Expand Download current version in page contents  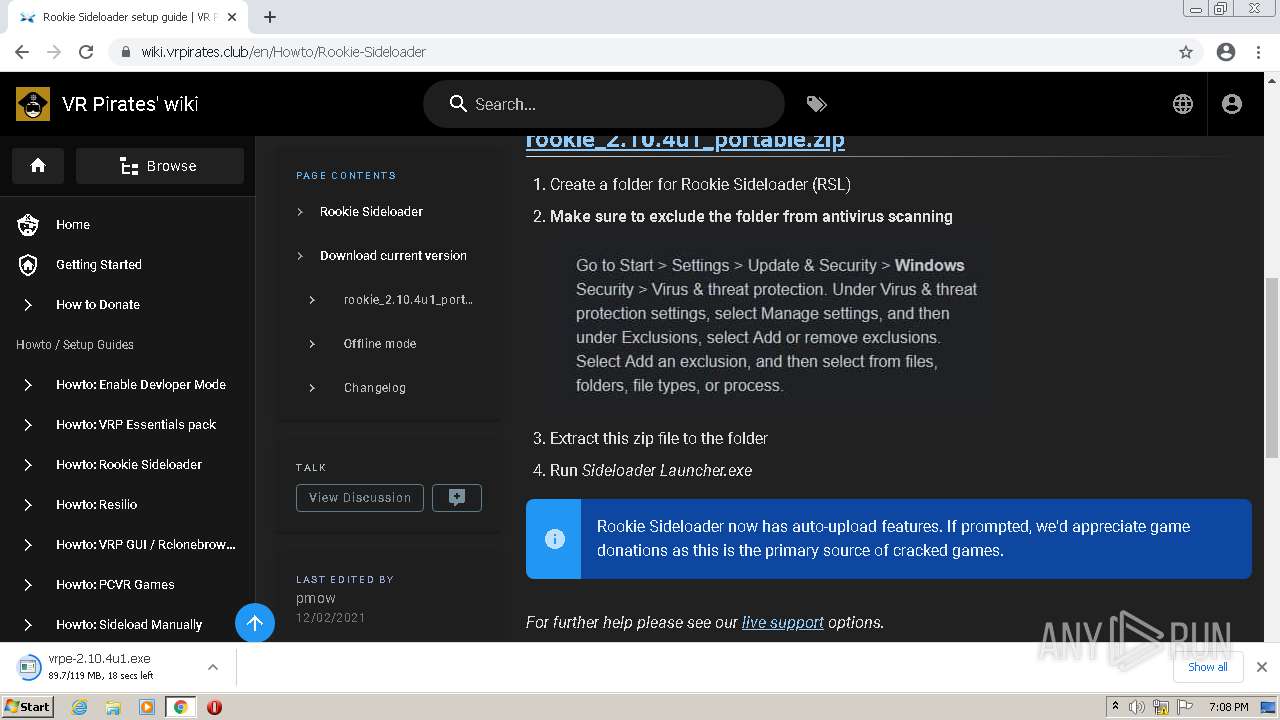[x=300, y=256]
